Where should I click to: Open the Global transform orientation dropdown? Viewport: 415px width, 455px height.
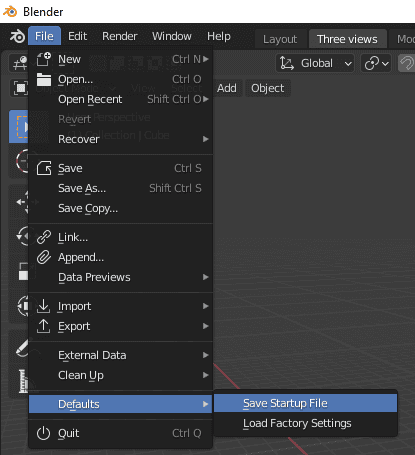point(315,63)
